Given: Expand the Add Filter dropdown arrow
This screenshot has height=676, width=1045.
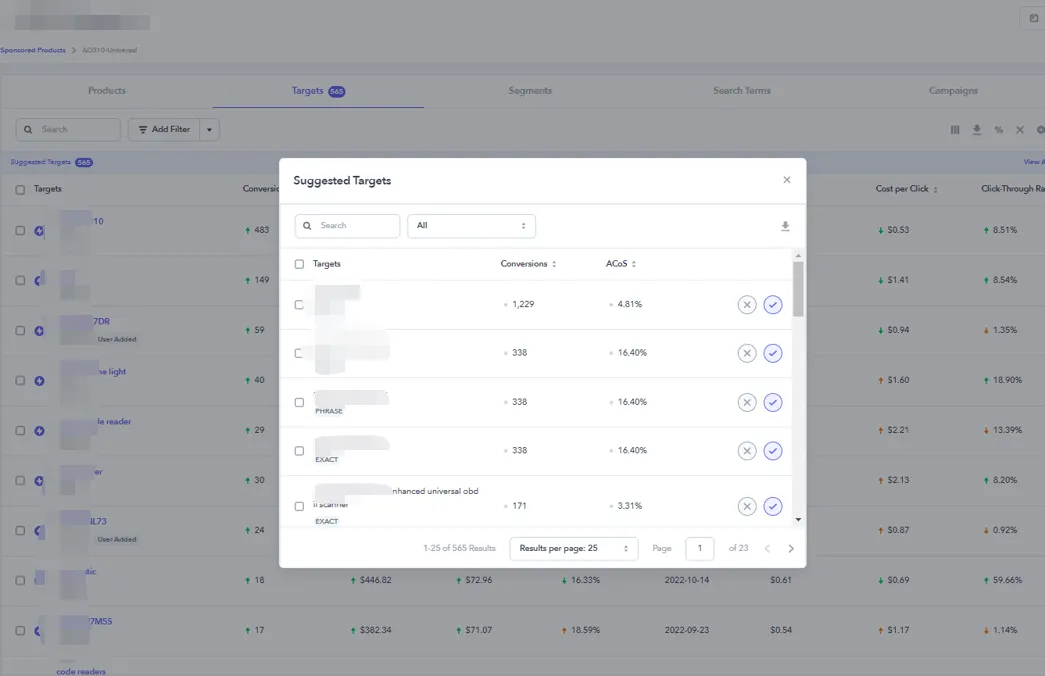Looking at the screenshot, I should click(209, 129).
